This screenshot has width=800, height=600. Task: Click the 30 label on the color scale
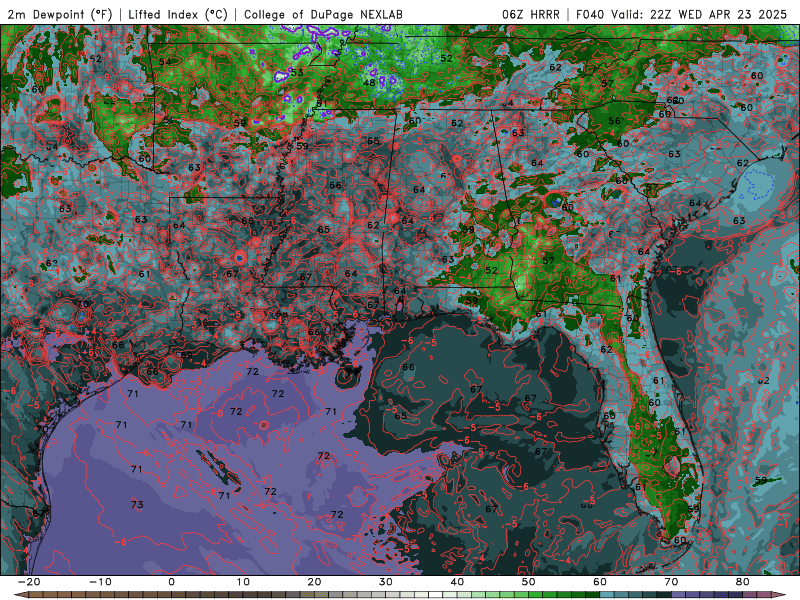(386, 582)
